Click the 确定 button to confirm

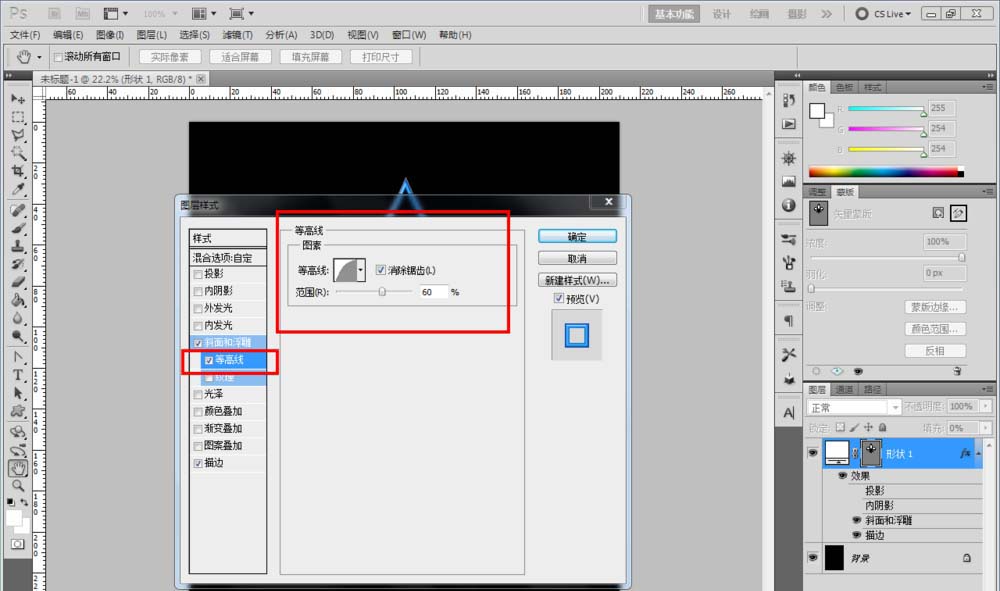click(577, 236)
